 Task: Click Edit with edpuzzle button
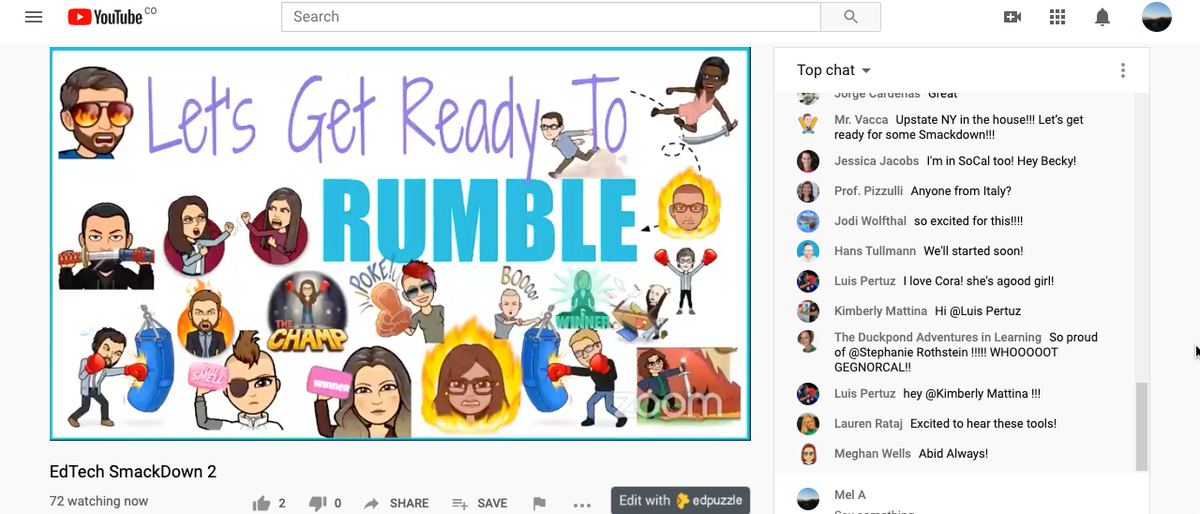tap(680, 500)
